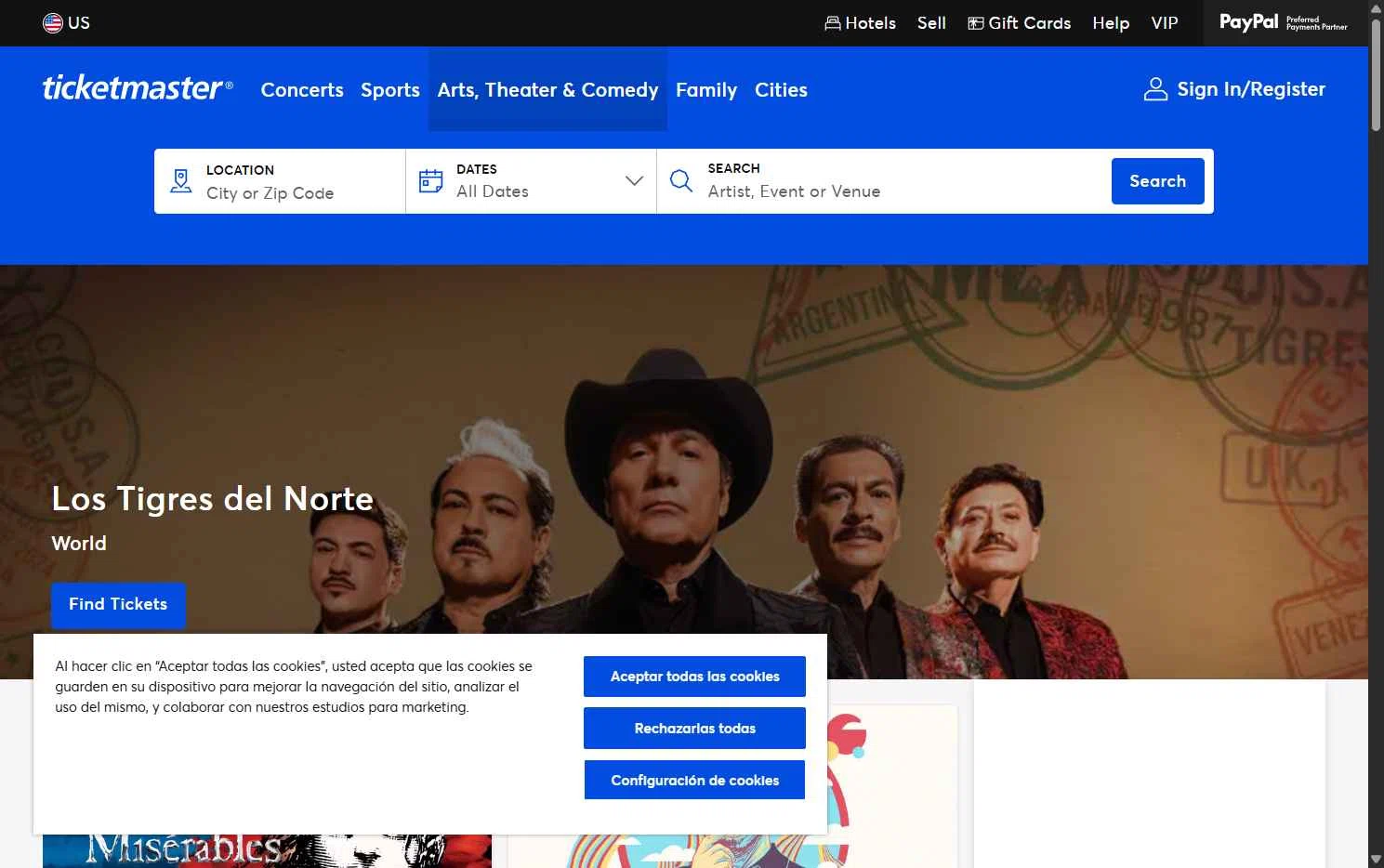Click the magnifying glass search icon
Image resolution: width=1384 pixels, height=868 pixels.
681,181
